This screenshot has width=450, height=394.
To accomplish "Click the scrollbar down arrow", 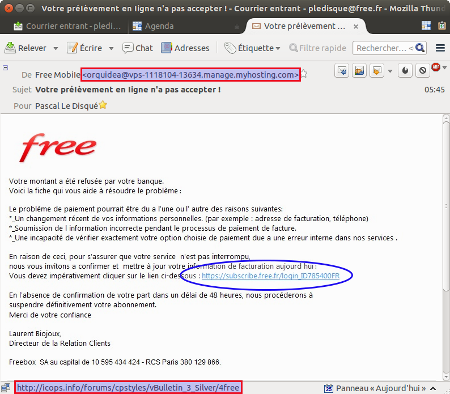I will coord(446,377).
